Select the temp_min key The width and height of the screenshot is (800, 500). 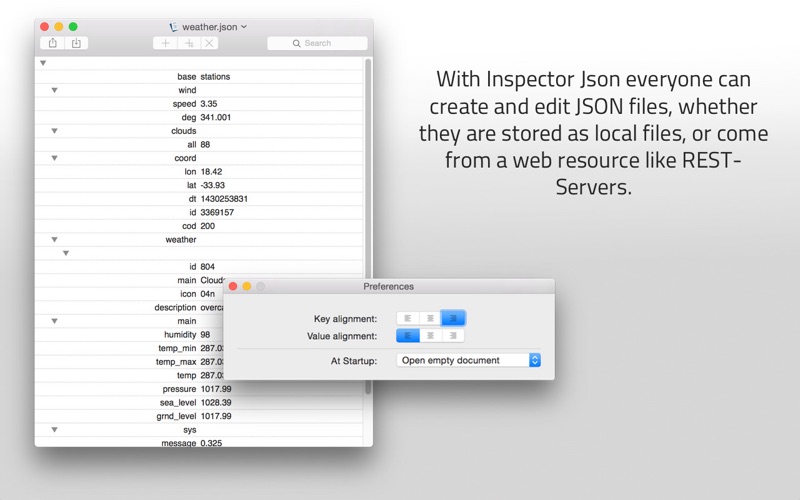coord(177,348)
